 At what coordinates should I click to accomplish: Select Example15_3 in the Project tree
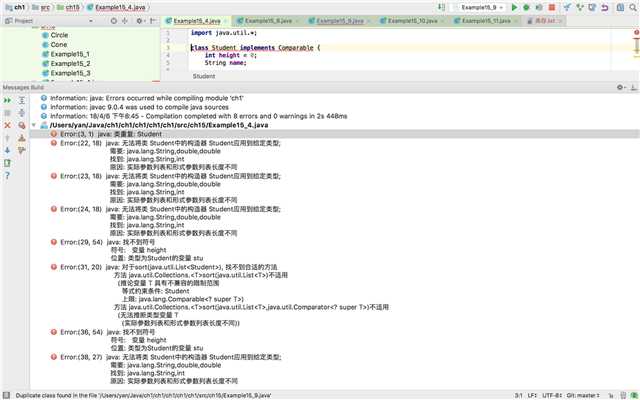click(70, 73)
